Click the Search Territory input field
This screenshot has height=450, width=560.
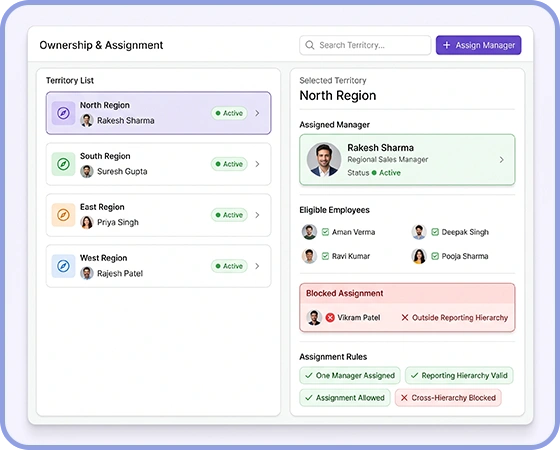coord(365,45)
